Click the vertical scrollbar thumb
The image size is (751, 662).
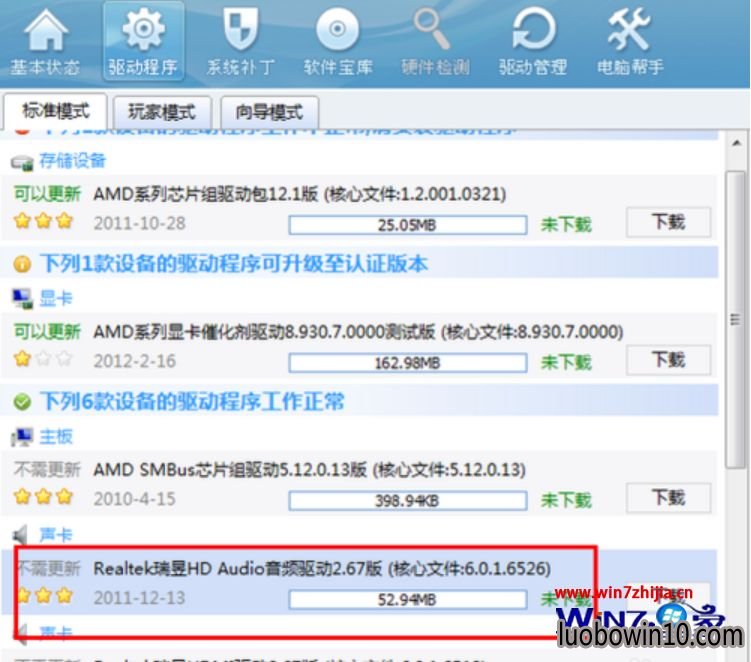(x=735, y=319)
